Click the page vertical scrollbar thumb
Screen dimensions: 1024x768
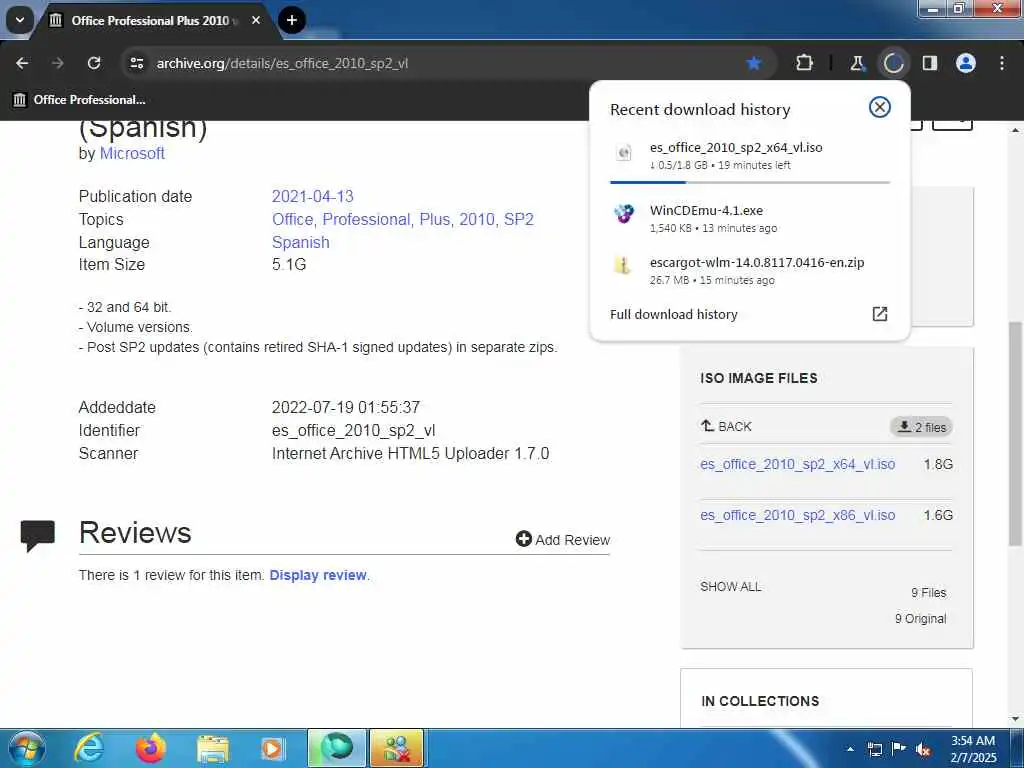point(1016,434)
